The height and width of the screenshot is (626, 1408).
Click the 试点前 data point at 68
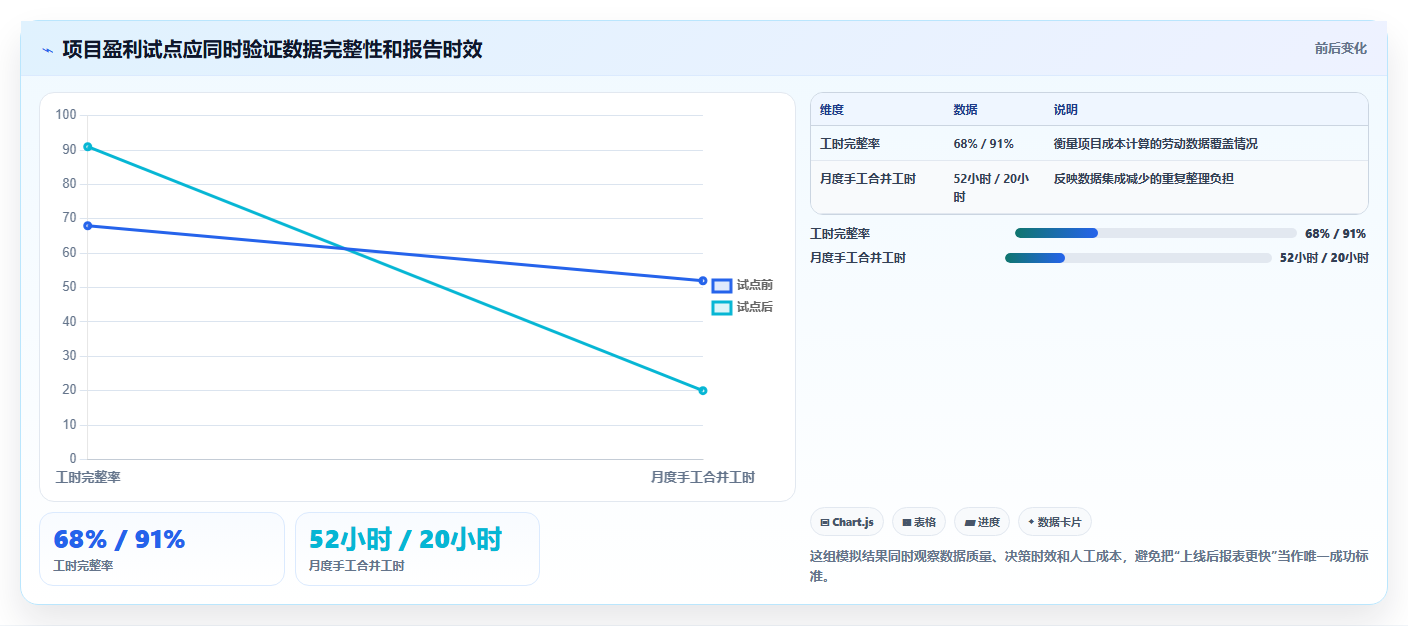88,226
